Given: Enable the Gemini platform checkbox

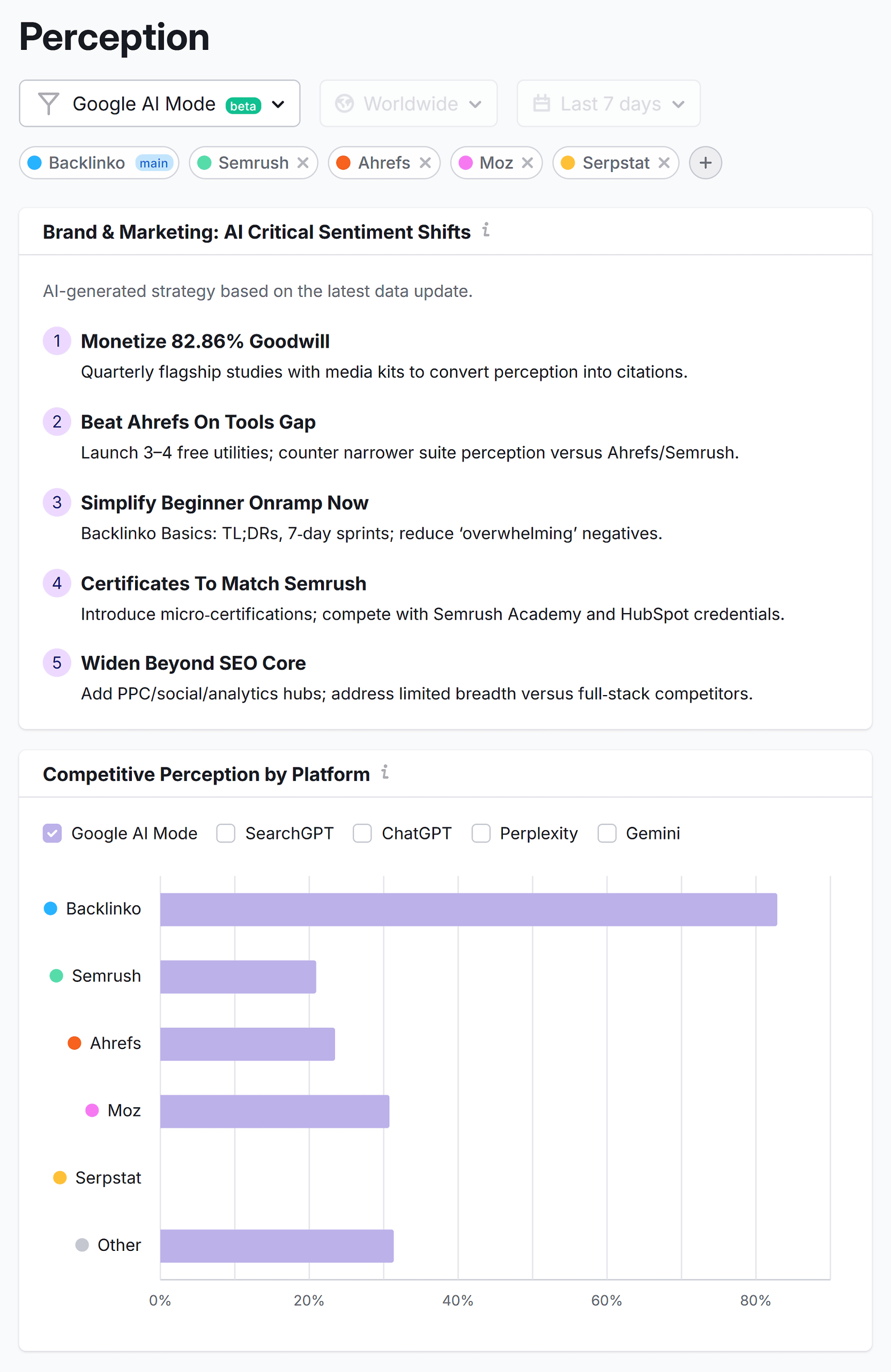Looking at the screenshot, I should [606, 833].
